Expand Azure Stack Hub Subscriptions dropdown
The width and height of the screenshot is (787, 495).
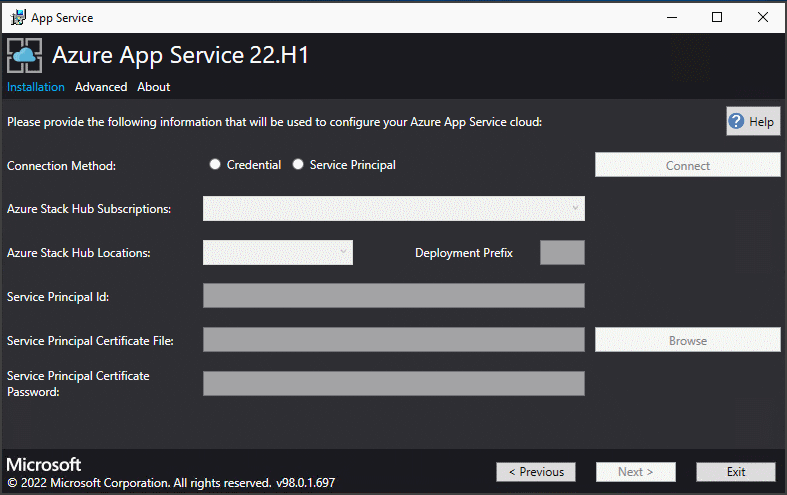click(393, 208)
